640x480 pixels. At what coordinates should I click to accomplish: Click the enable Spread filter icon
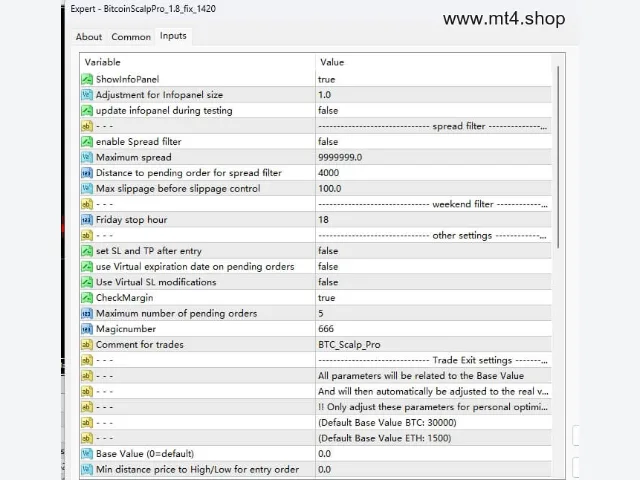coord(87,142)
